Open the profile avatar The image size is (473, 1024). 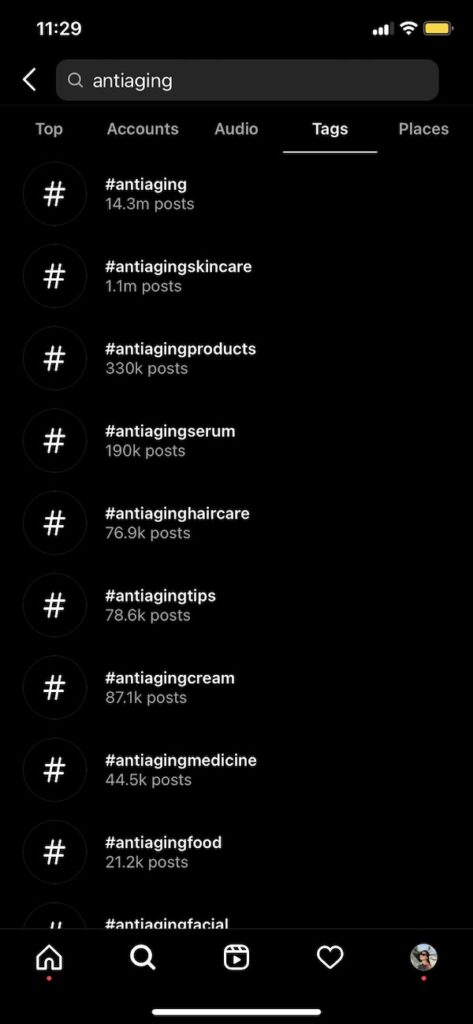coord(423,957)
